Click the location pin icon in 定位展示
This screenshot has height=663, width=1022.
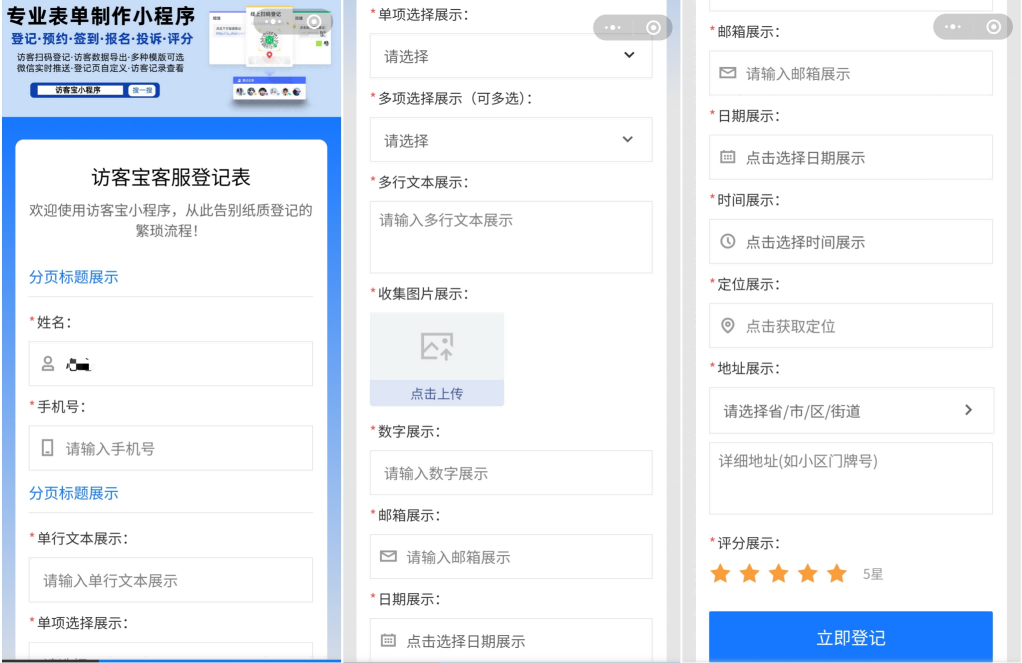pos(728,326)
